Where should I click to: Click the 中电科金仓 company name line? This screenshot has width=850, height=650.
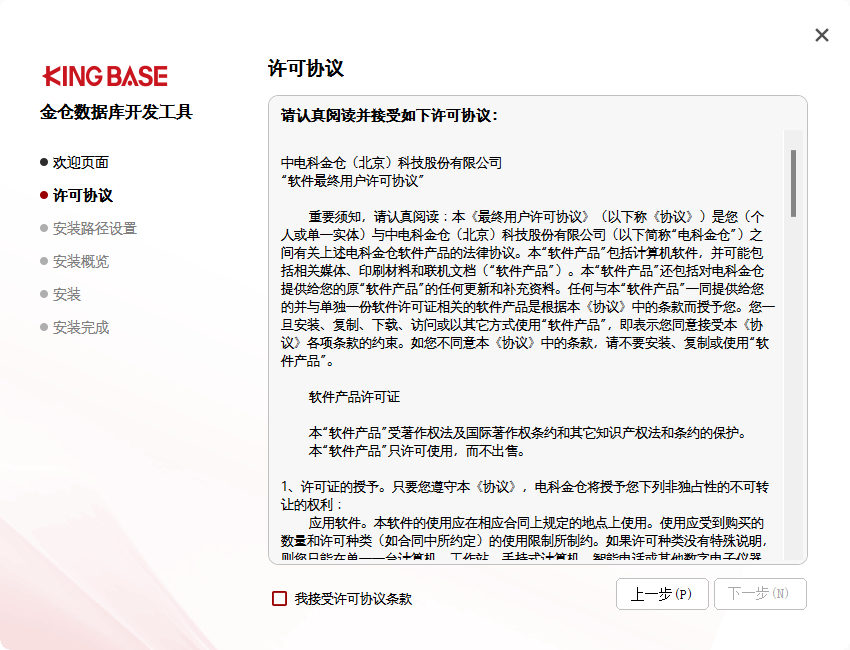click(x=391, y=162)
